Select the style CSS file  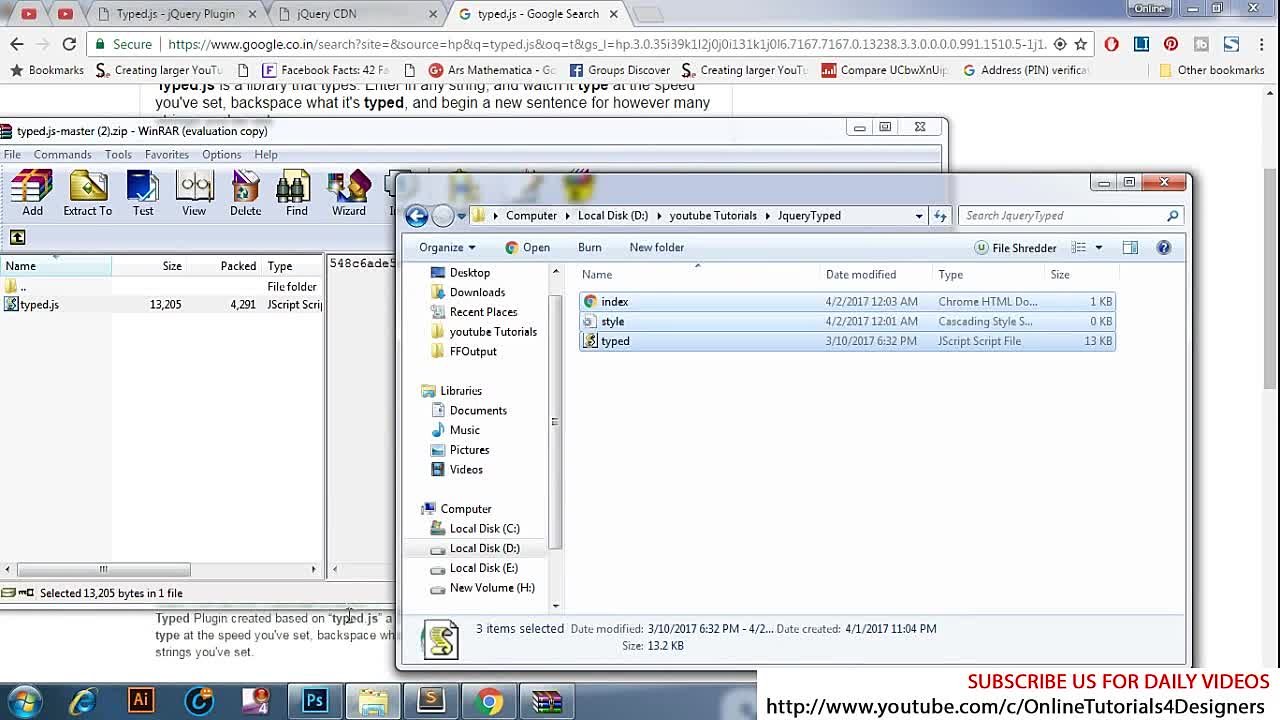847,321
